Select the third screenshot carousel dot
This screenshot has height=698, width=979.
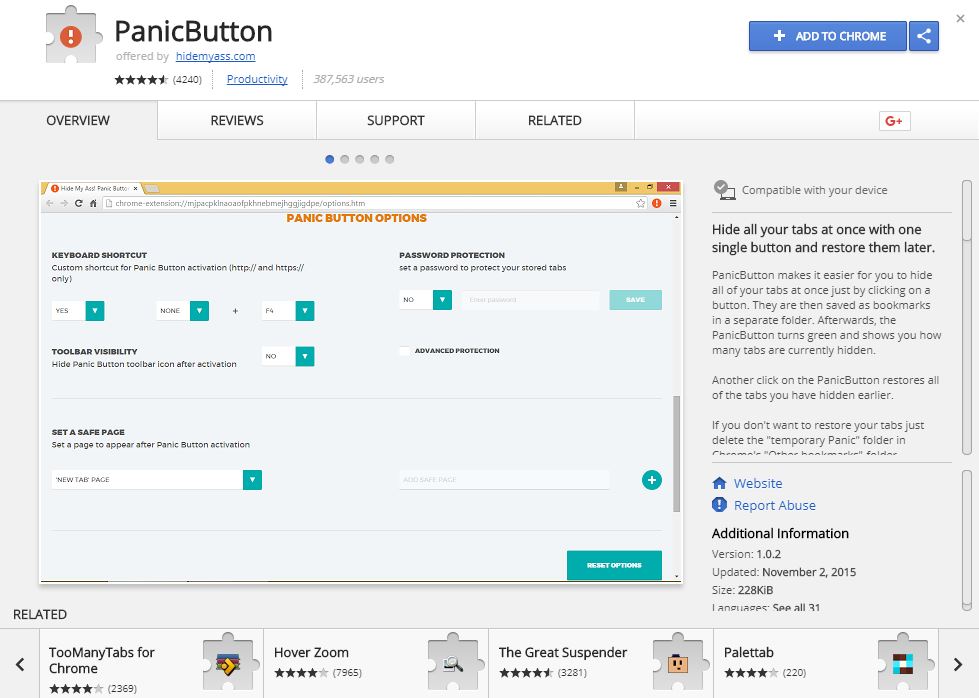[360, 159]
